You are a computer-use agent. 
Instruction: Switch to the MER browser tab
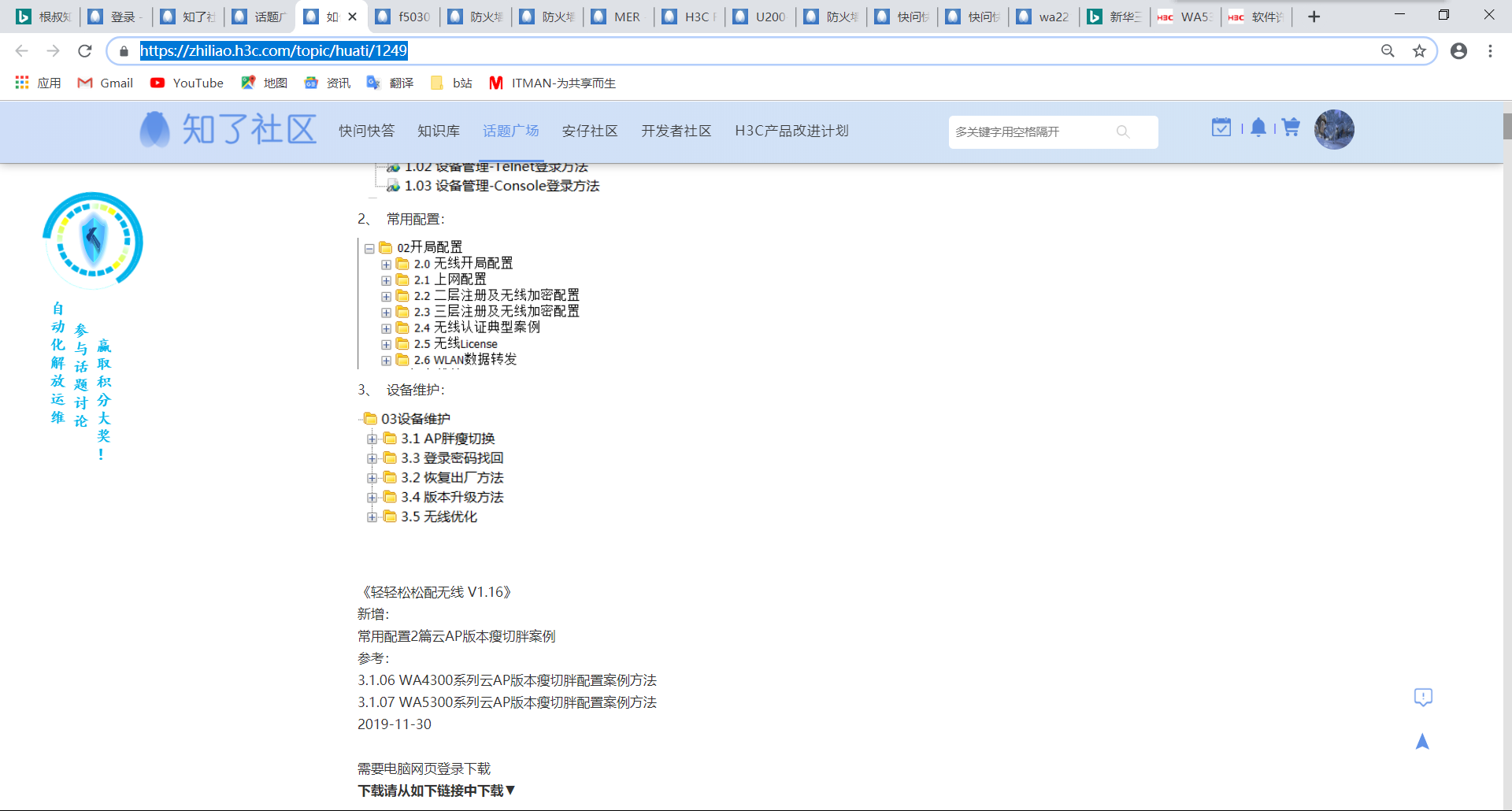(617, 17)
